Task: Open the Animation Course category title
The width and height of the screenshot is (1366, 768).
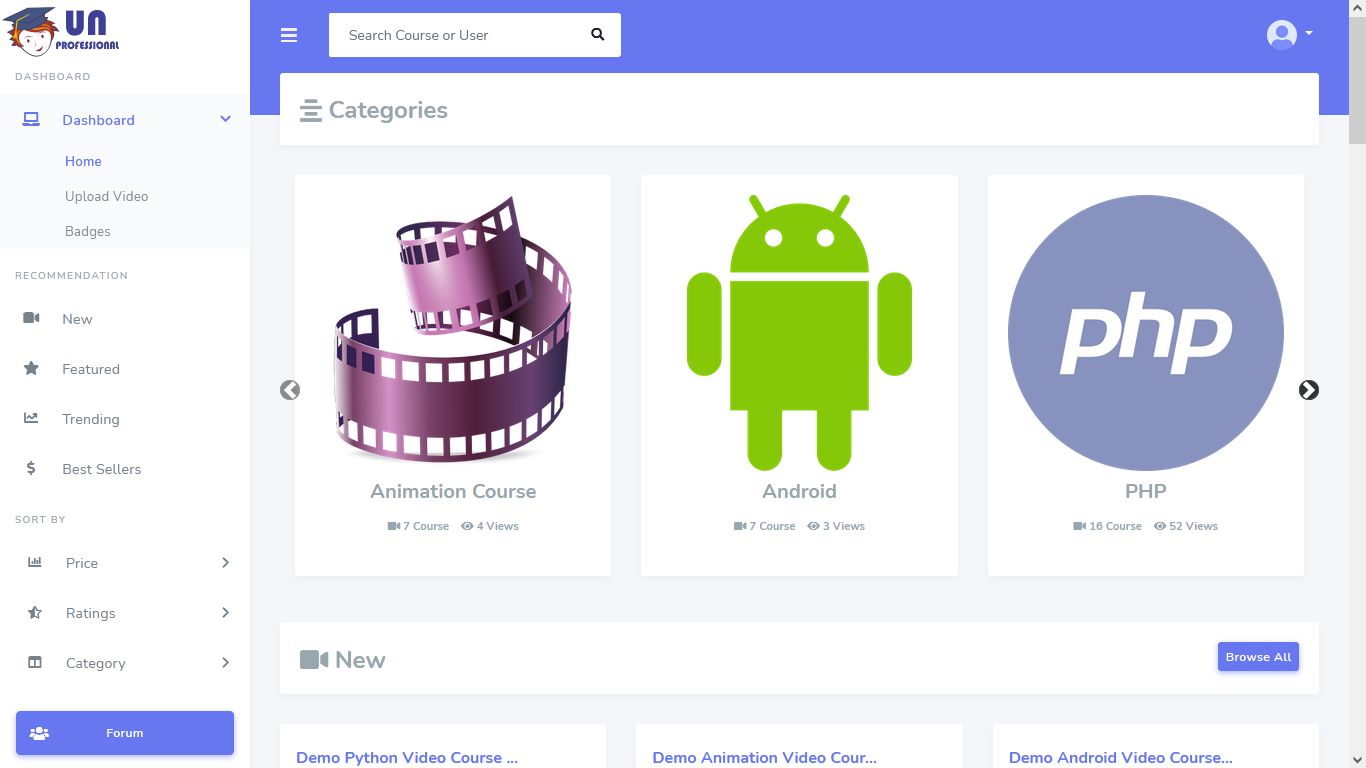Action: pos(453,491)
